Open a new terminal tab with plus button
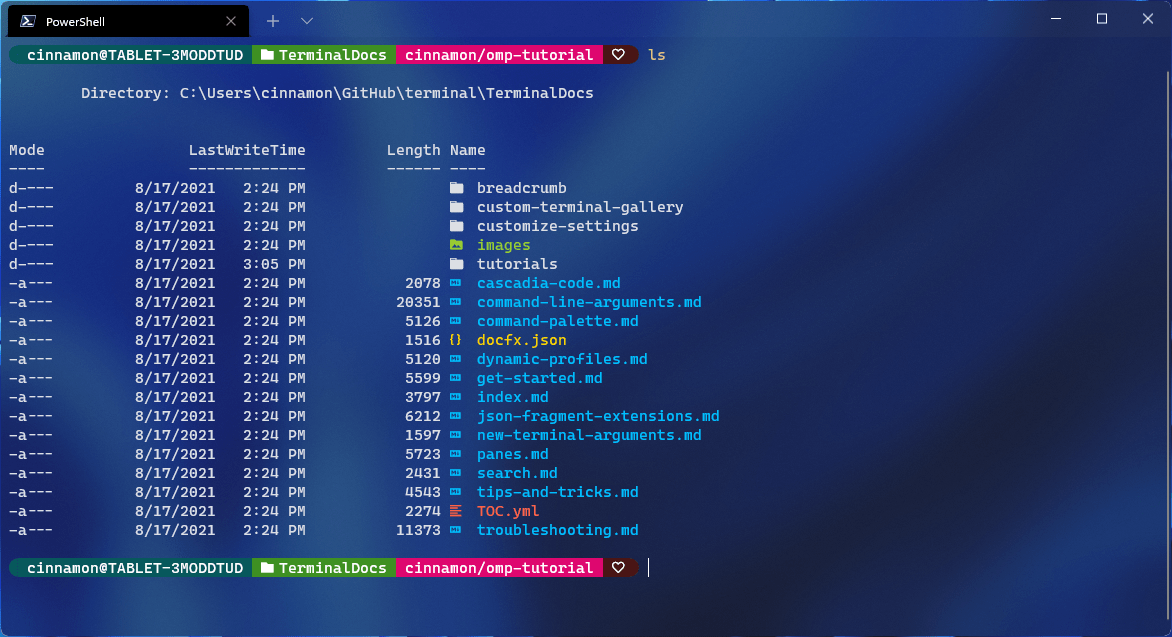The height and width of the screenshot is (637, 1172). tap(273, 20)
